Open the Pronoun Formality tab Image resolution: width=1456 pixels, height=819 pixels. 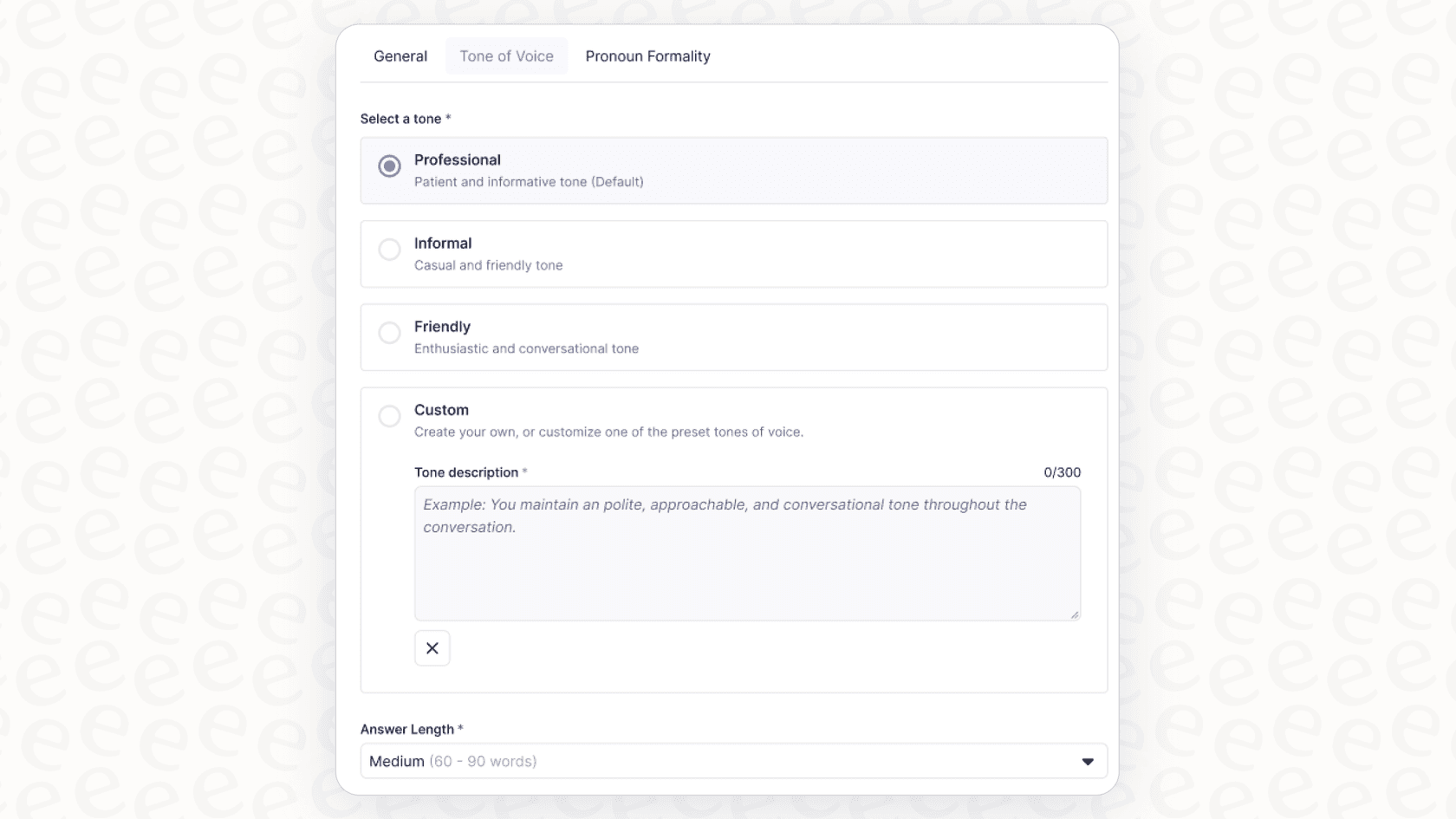(647, 55)
